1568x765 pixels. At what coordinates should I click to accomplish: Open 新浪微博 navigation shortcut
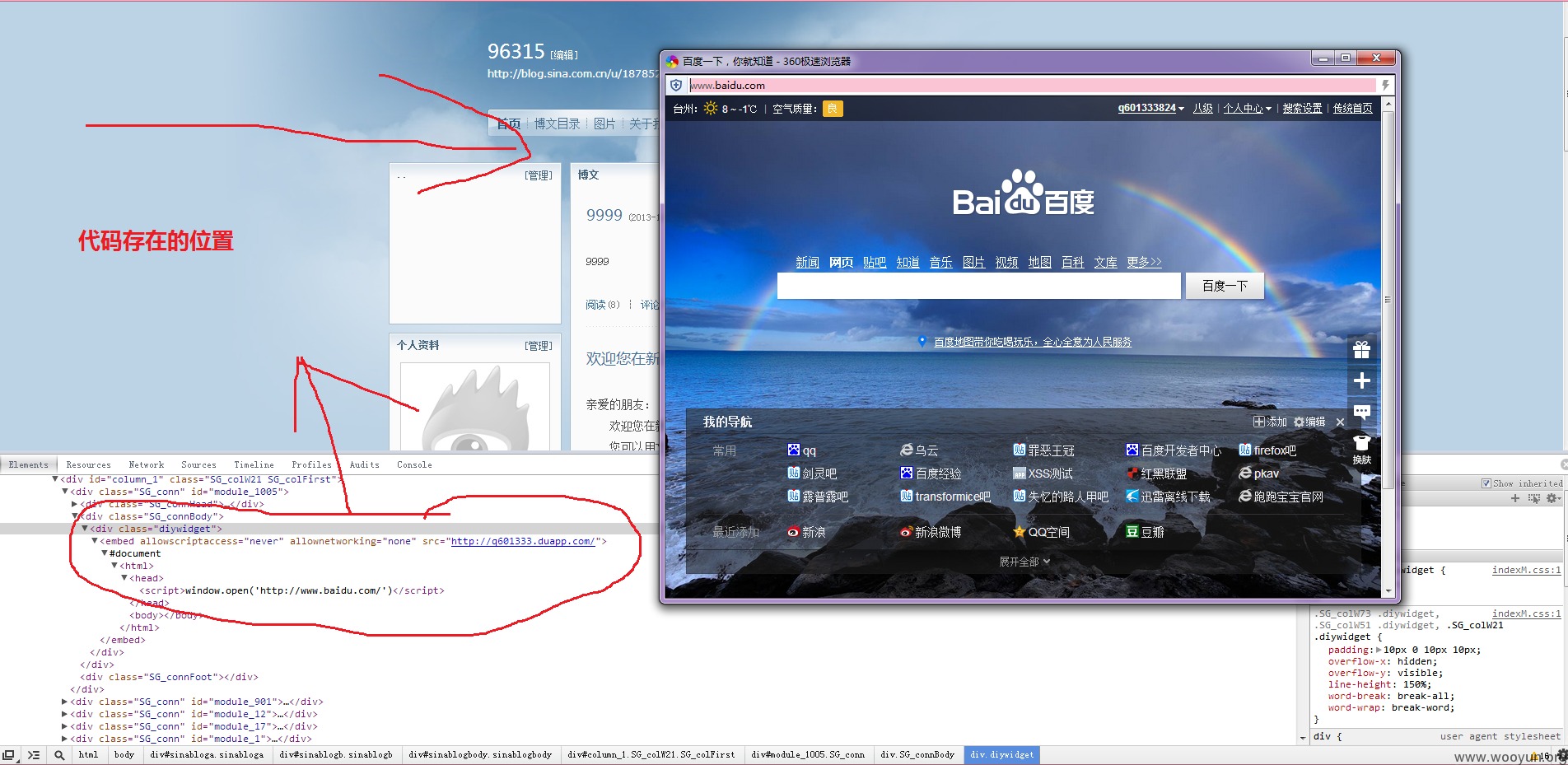point(931,532)
